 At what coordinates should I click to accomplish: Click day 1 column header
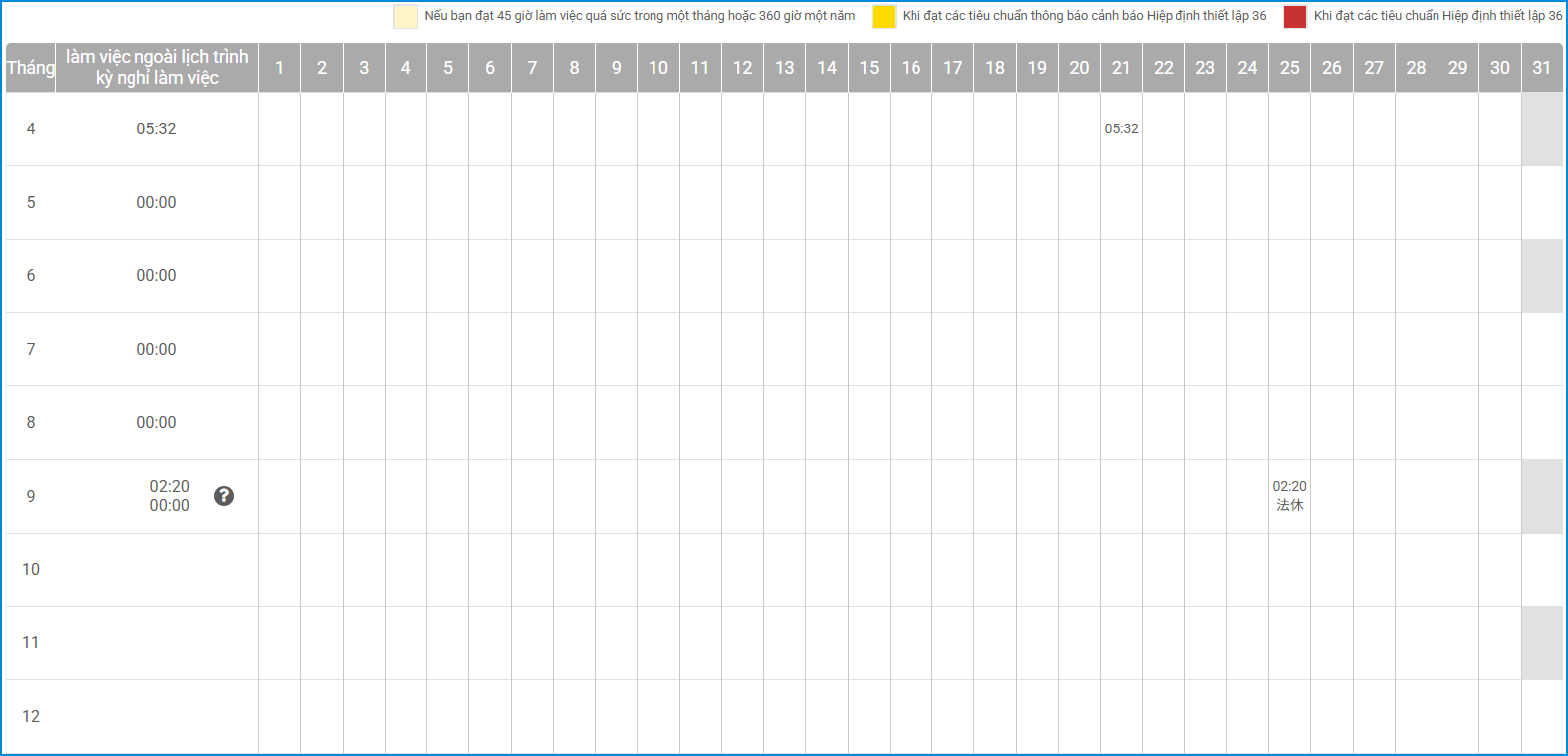(x=279, y=68)
